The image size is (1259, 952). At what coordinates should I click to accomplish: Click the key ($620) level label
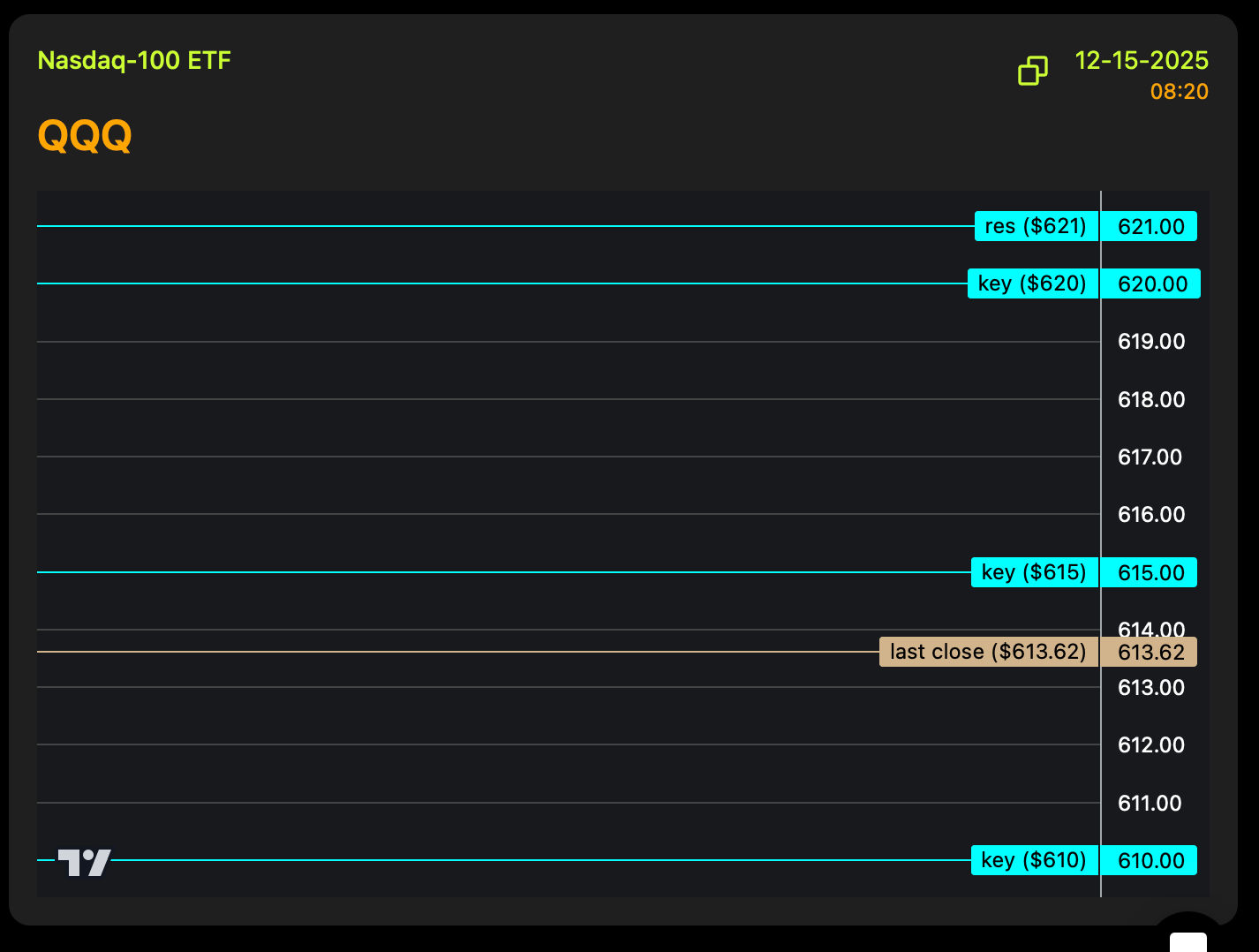[x=1032, y=283]
